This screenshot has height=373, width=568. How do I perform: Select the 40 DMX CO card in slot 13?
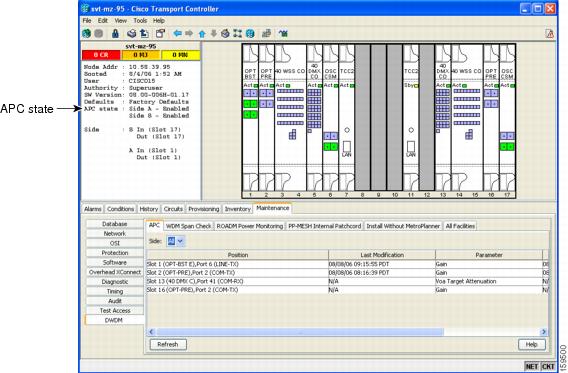click(x=443, y=117)
